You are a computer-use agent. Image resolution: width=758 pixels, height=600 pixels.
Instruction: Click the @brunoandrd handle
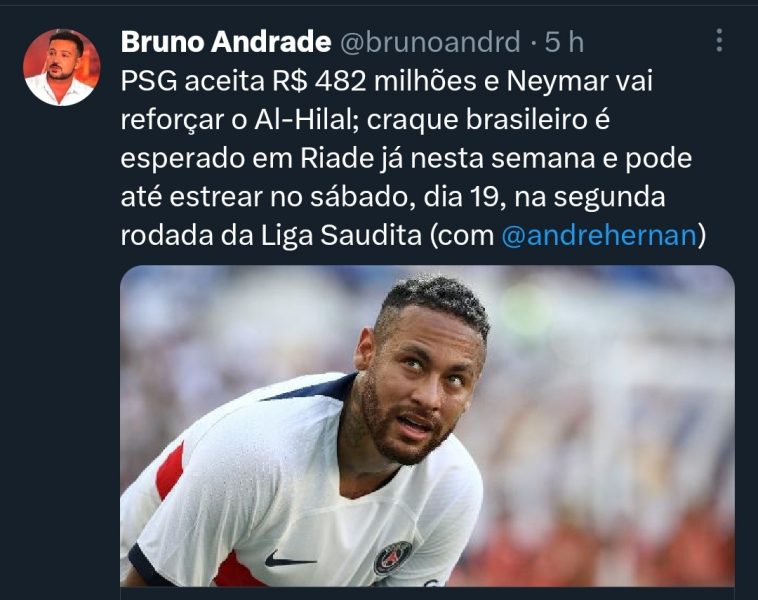click(x=431, y=42)
